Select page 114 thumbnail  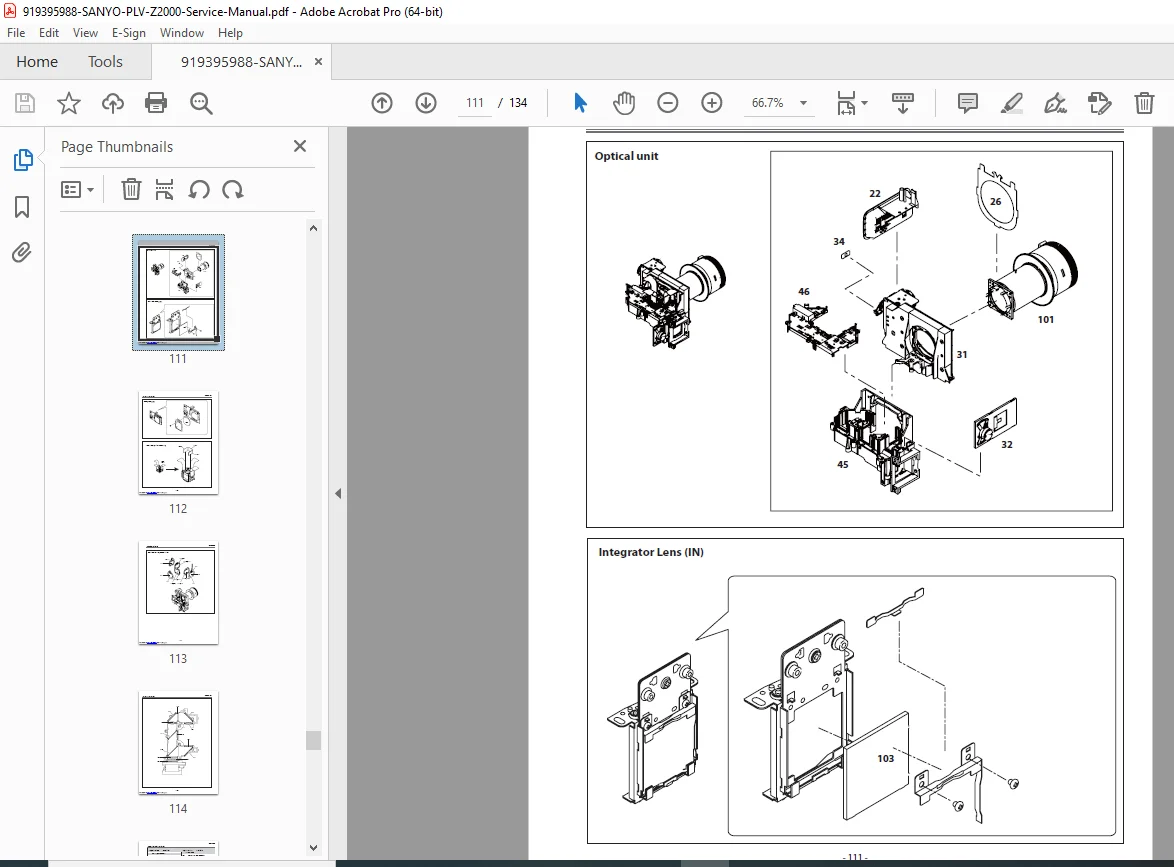pos(178,743)
